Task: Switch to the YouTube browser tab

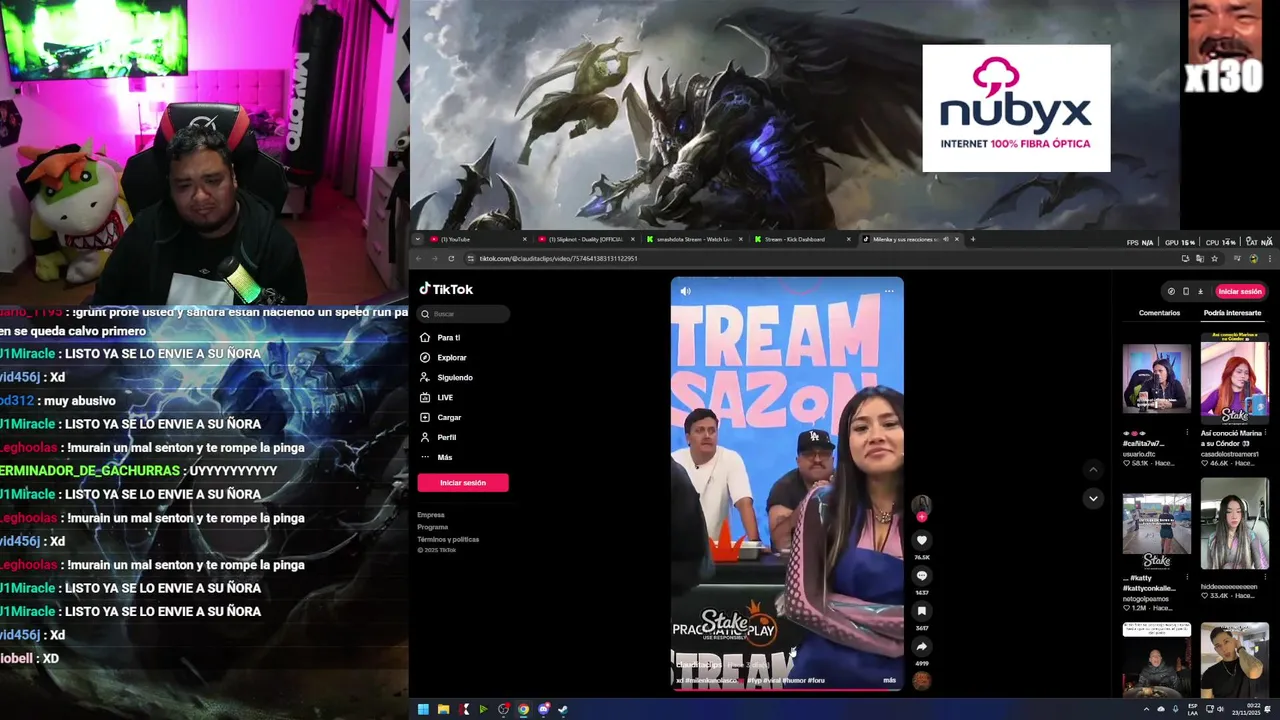Action: pos(476,239)
